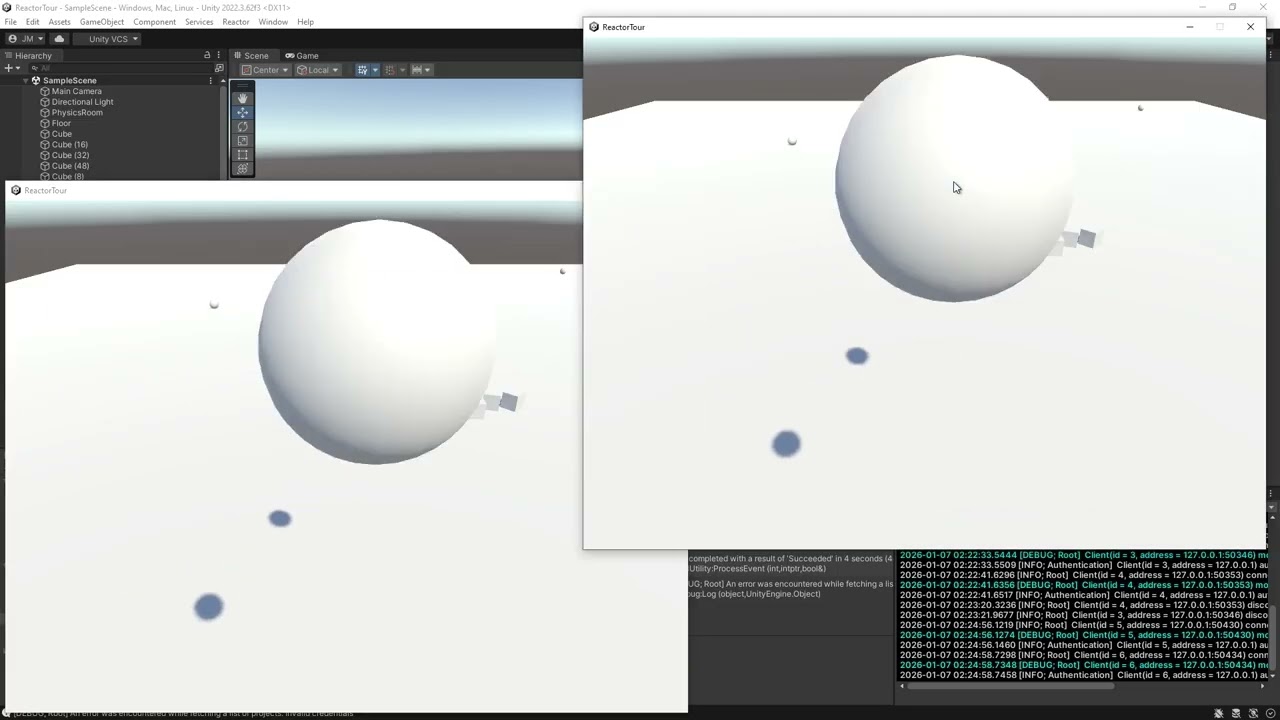The image size is (1280, 720).
Task: Open the Hierarchy panel lock icon
Action: pyautogui.click(x=207, y=55)
